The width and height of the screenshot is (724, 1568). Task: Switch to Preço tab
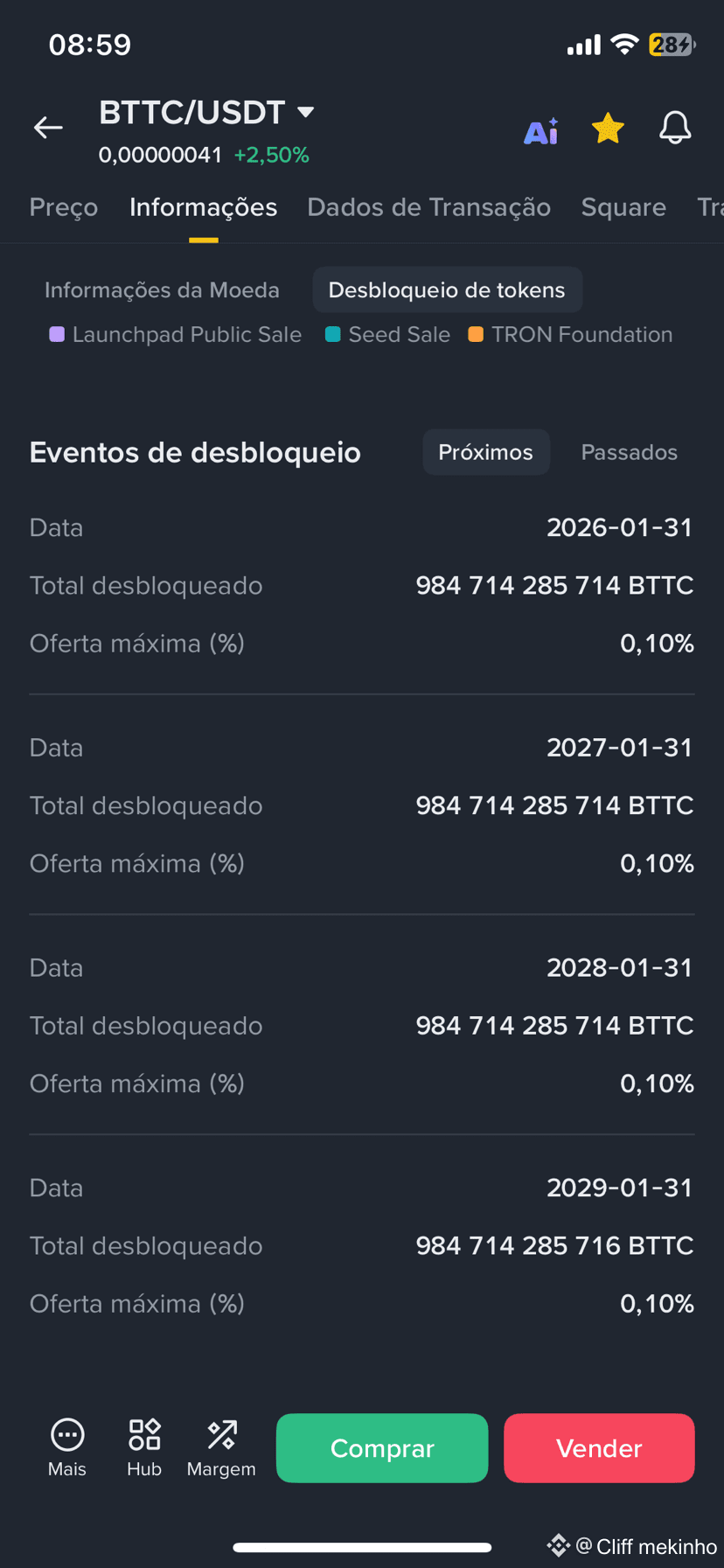tap(64, 207)
